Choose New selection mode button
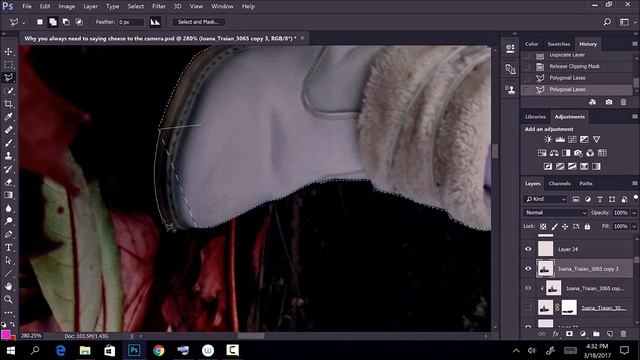Image resolution: width=640 pixels, height=360 pixels. 40,22
